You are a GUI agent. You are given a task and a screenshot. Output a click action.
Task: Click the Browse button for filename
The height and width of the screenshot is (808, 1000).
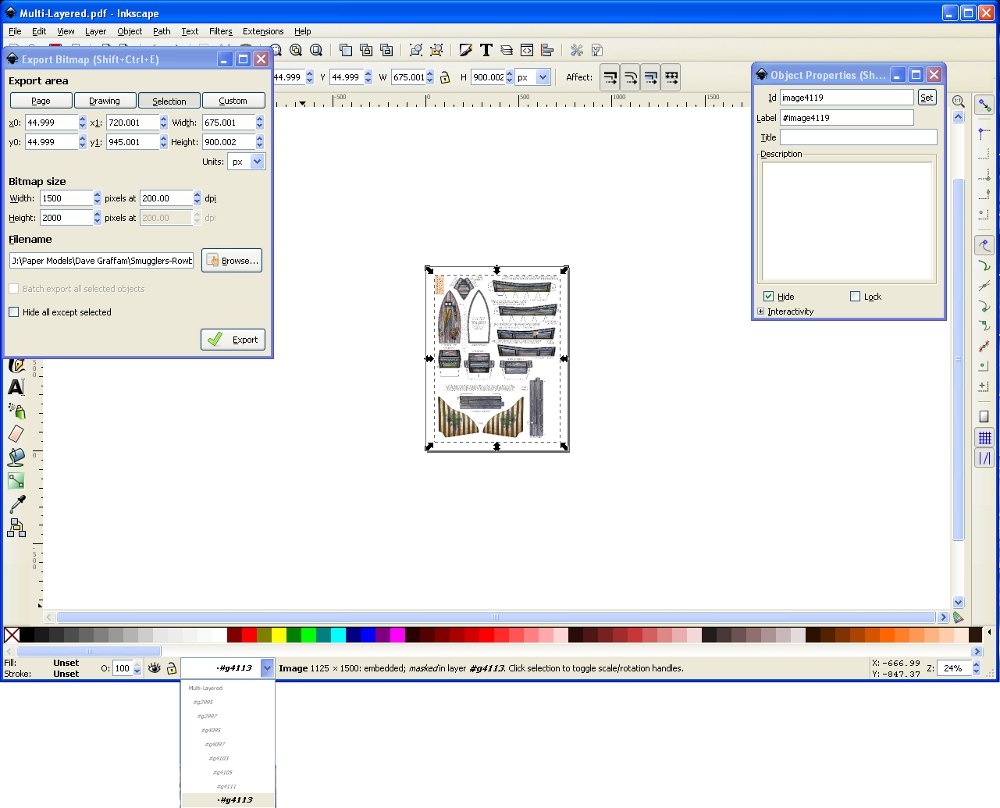coord(232,260)
